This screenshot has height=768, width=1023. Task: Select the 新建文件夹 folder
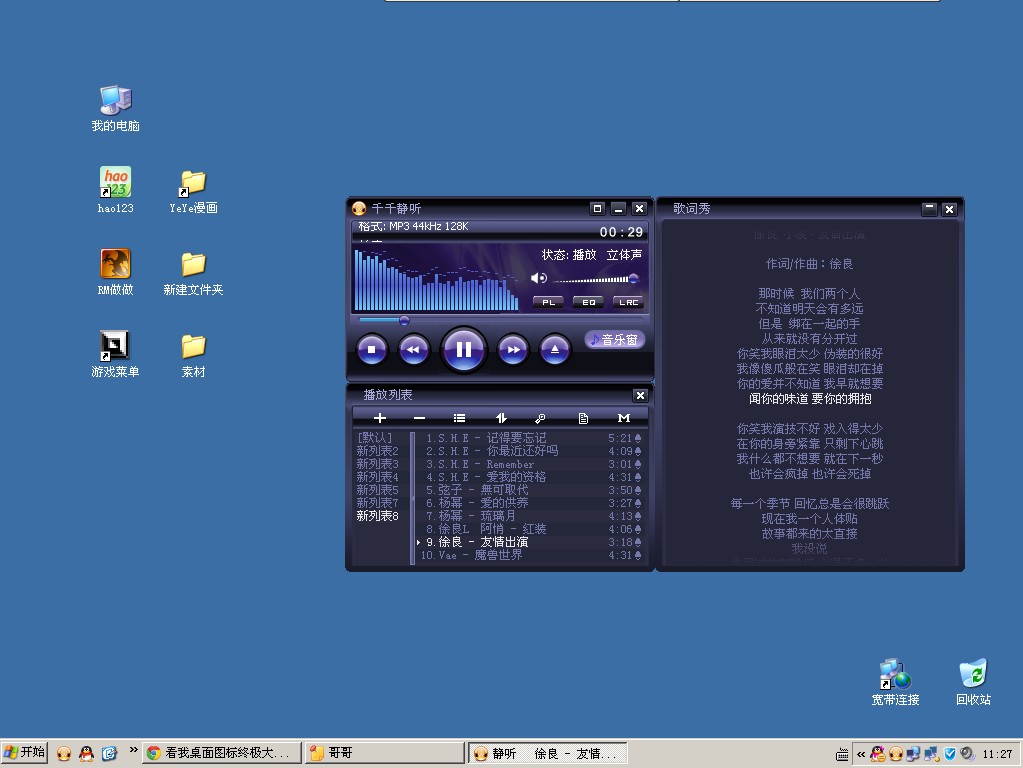193,274
